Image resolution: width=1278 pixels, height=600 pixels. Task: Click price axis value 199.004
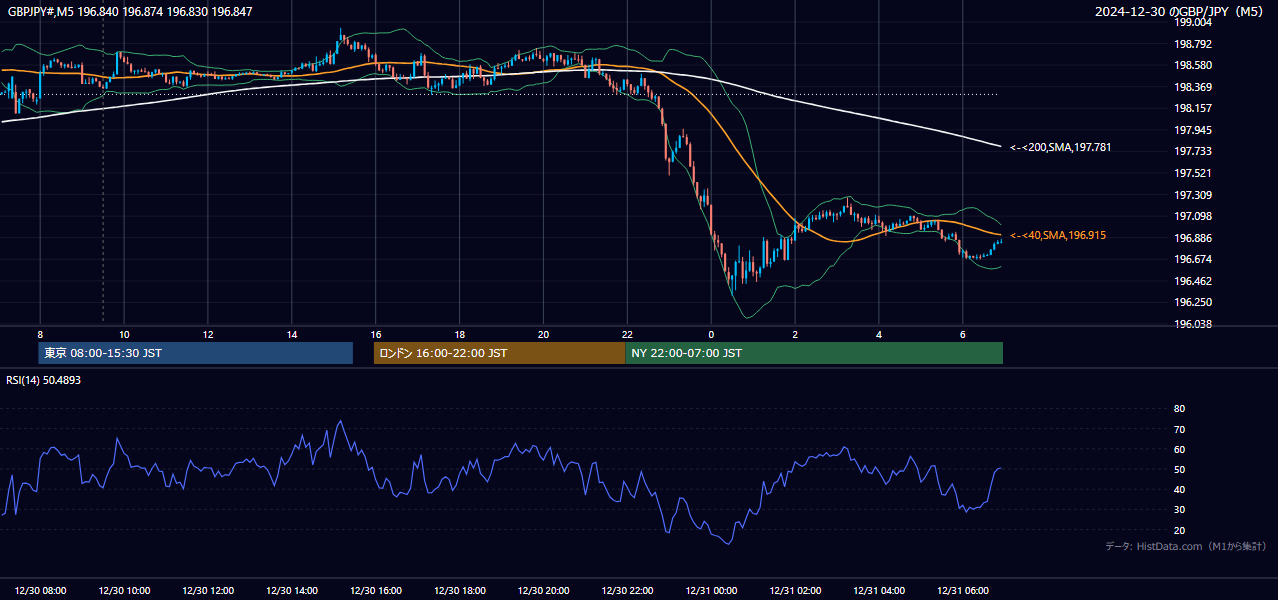tap(1192, 22)
